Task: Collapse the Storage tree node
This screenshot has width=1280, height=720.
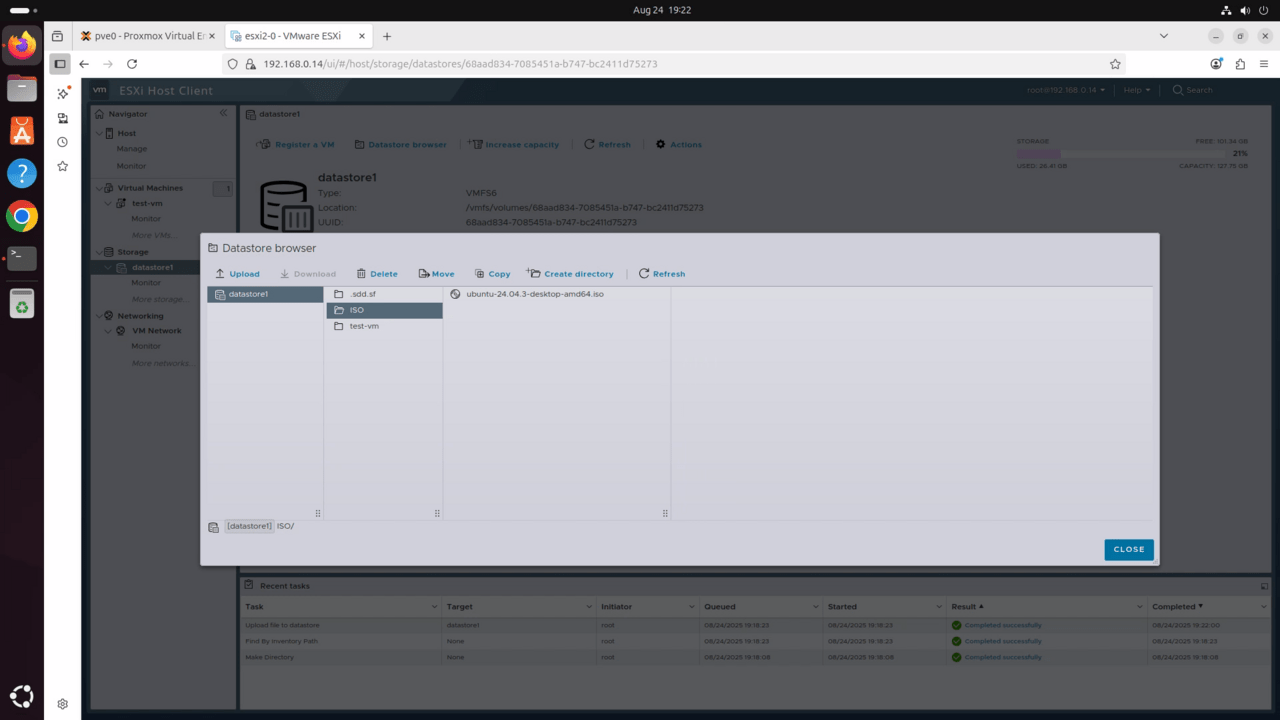Action: 99,252
